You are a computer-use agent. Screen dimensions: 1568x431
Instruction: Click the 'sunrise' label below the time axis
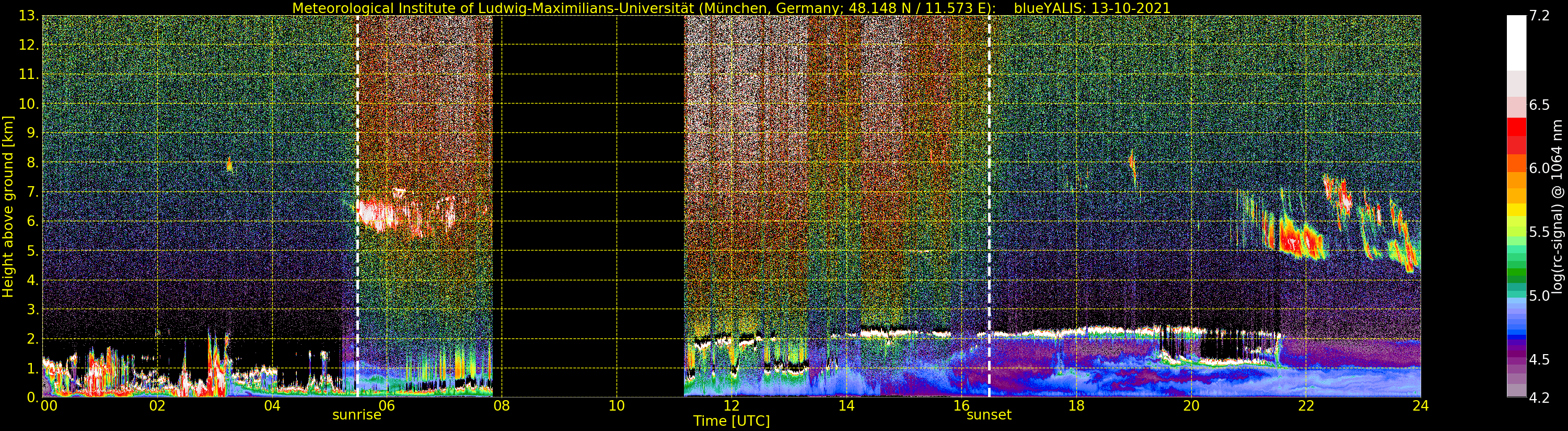tap(357, 415)
